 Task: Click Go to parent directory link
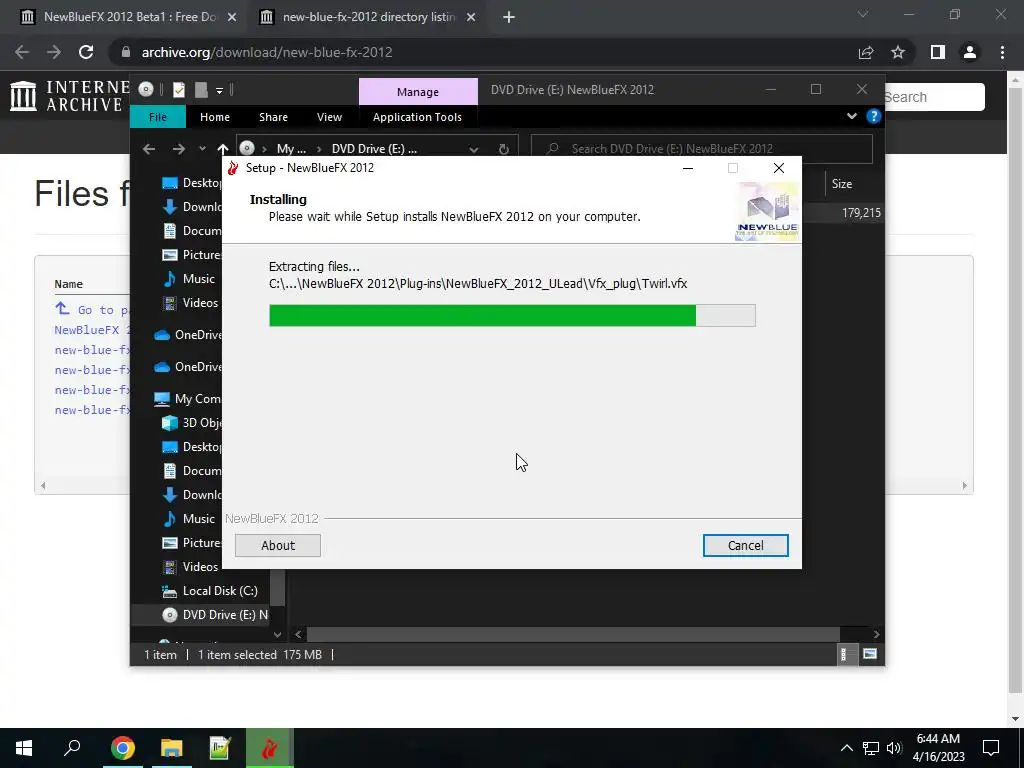coord(93,310)
